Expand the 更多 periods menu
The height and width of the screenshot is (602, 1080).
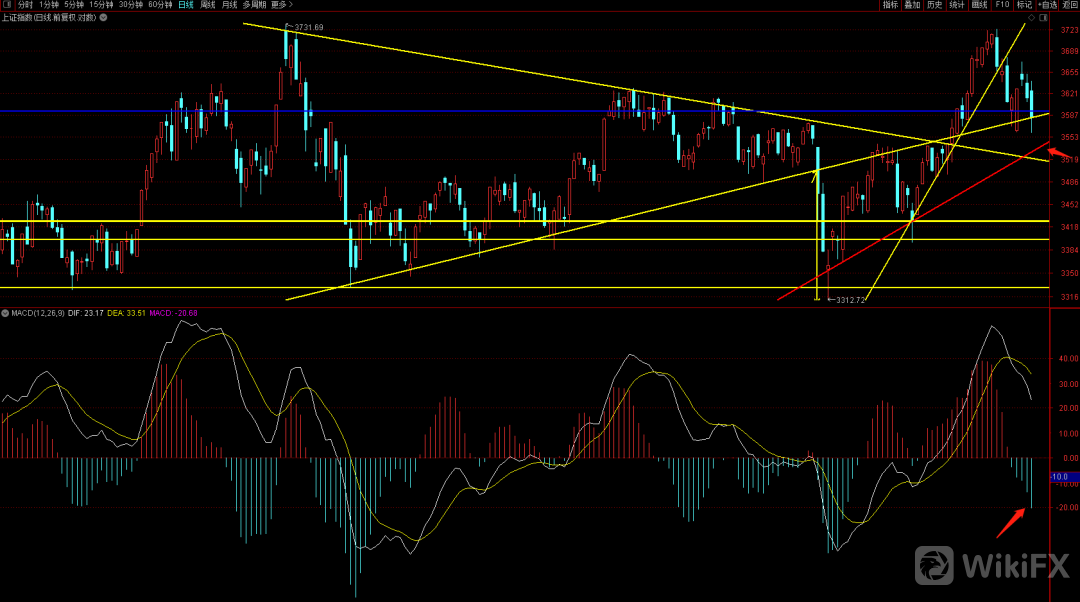(x=285, y=5)
